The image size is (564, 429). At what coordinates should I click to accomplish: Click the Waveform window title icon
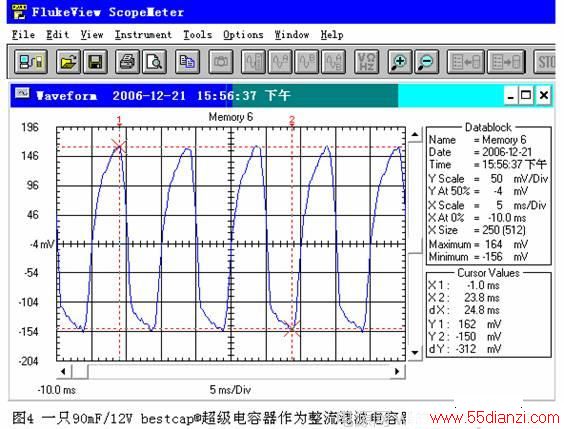pyautogui.click(x=22, y=94)
